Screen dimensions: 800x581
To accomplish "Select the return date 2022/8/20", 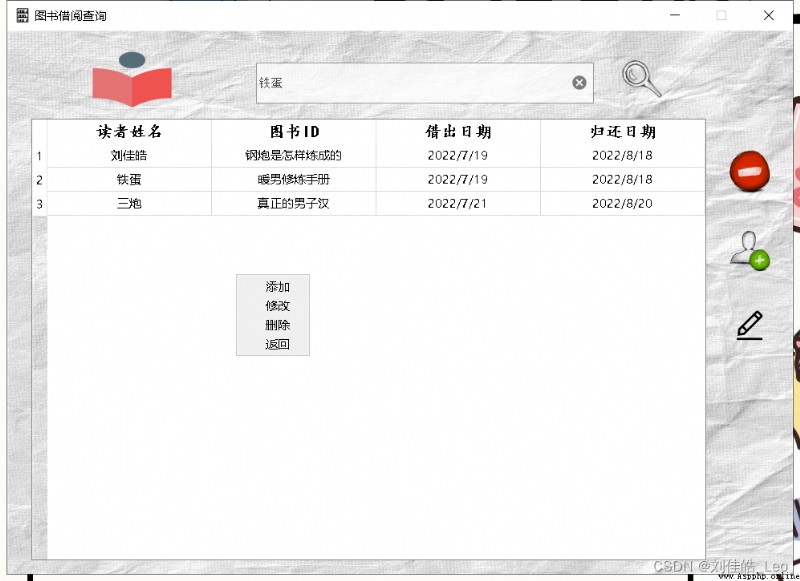I will click(x=622, y=204).
